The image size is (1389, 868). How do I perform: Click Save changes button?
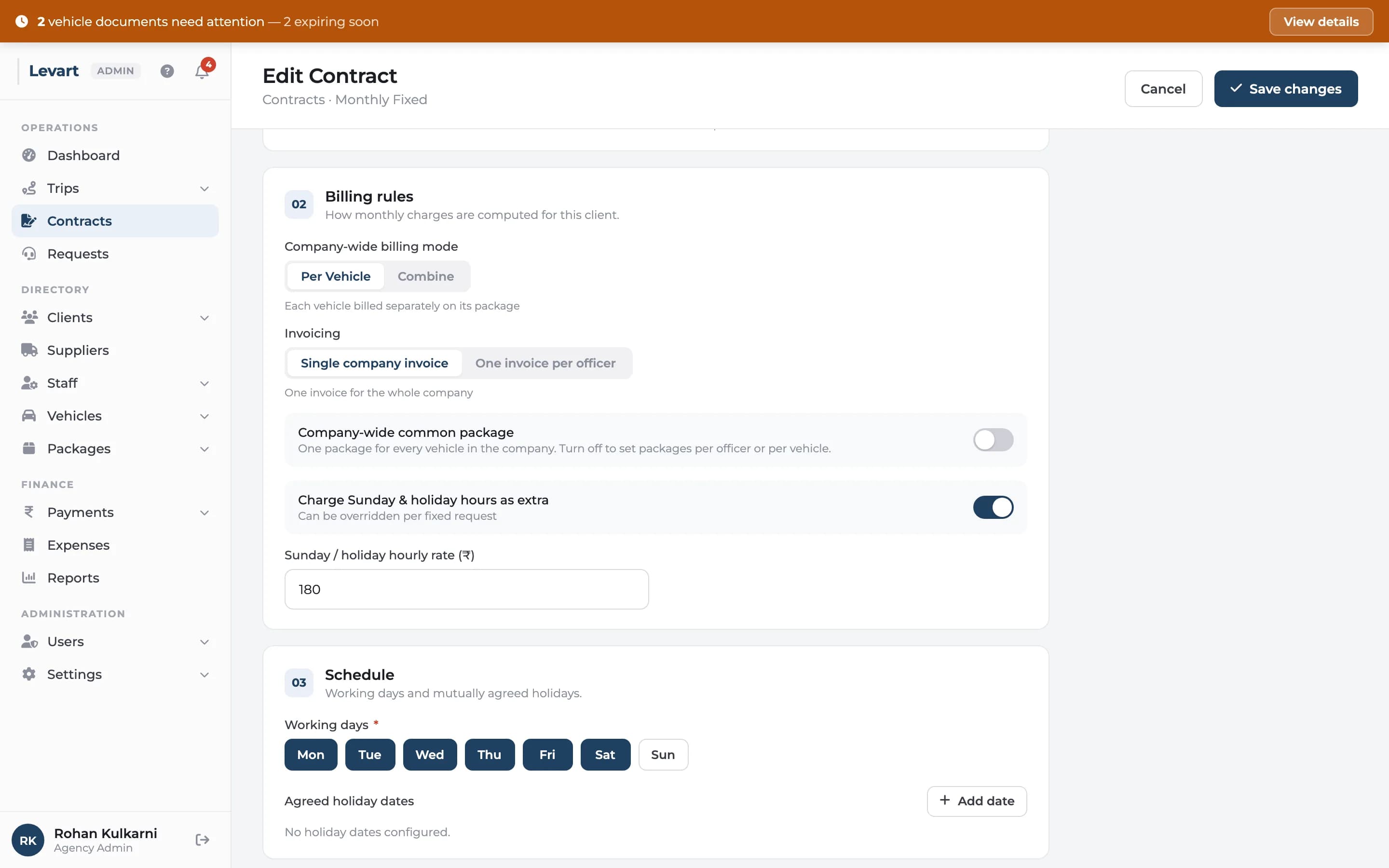[1286, 89]
